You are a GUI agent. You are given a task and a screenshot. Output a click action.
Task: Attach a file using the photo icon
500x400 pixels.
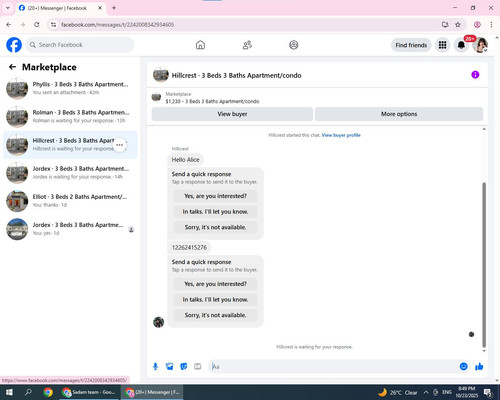(170, 367)
